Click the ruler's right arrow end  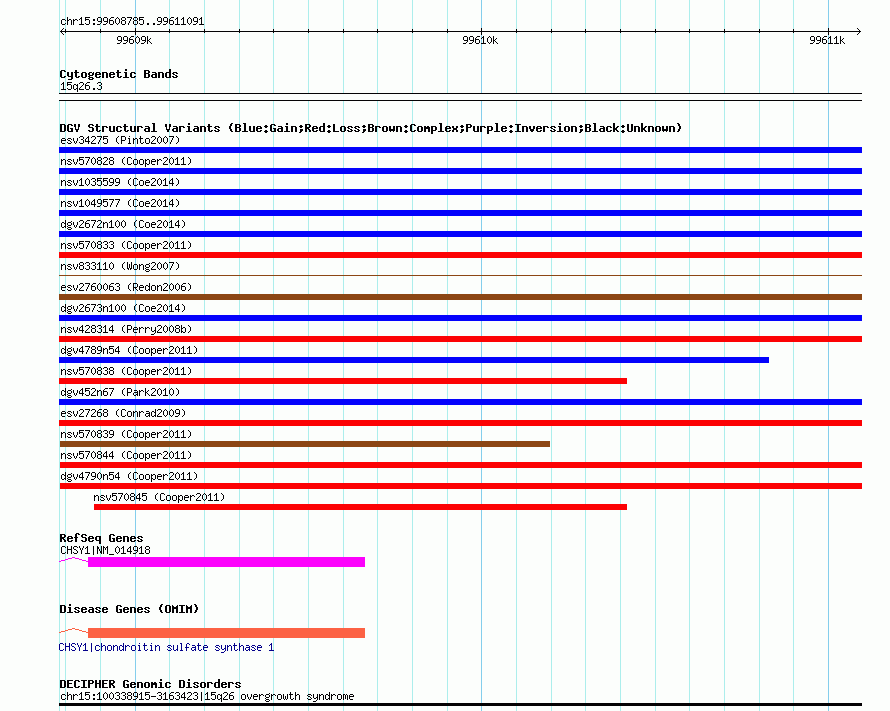[x=859, y=31]
